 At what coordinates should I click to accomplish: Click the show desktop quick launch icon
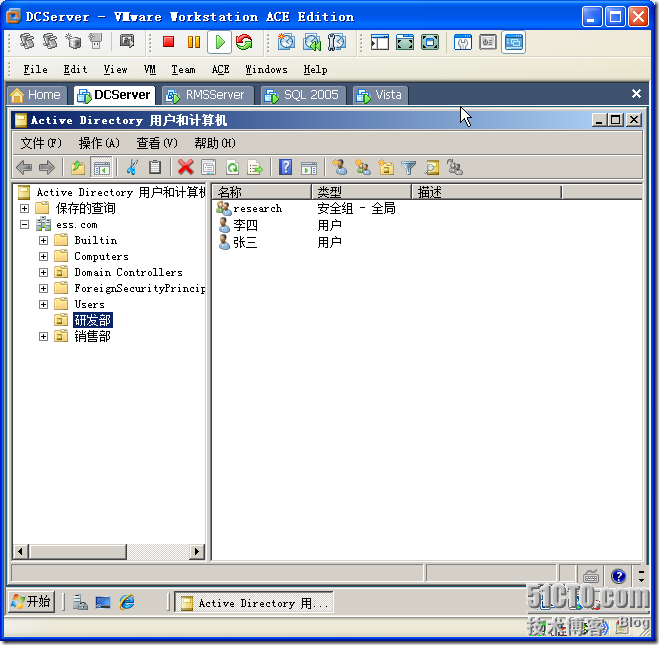pos(103,602)
